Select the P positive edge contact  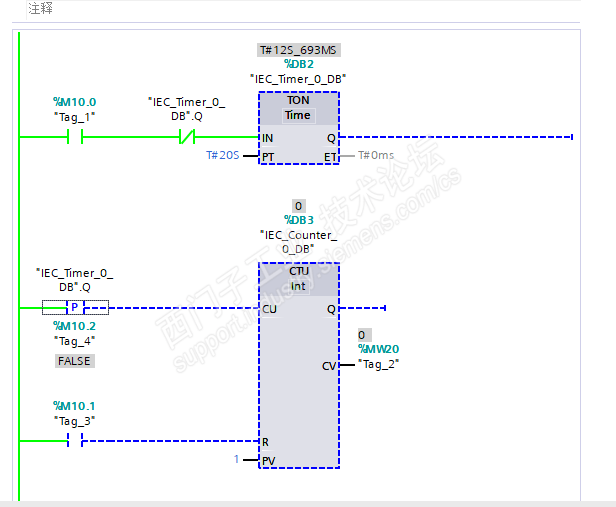75,307
